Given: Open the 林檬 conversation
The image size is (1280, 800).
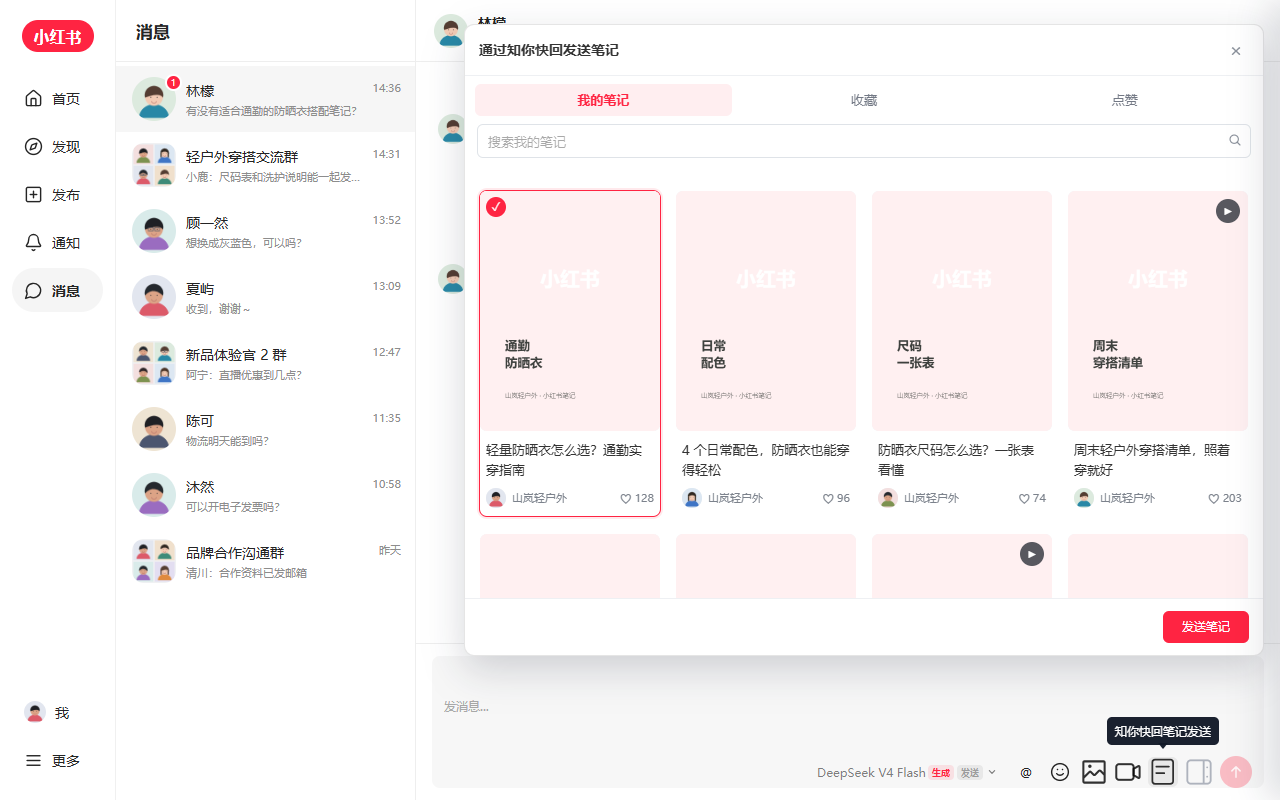Looking at the screenshot, I should click(266, 99).
